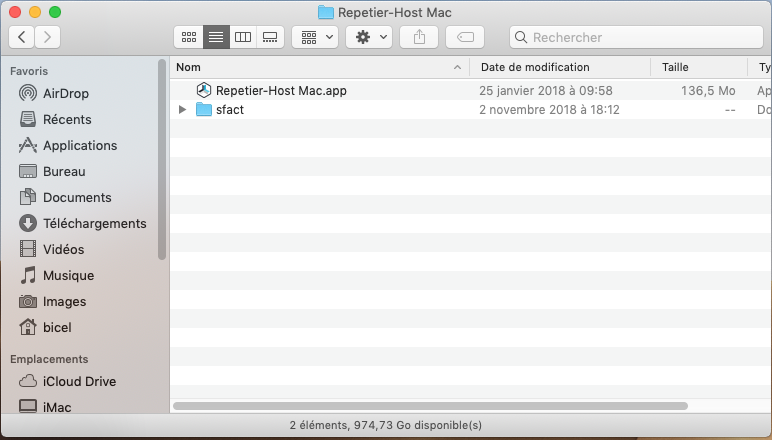Click the magnifier icon in search field
Image resolution: width=772 pixels, height=440 pixels.
[x=520, y=37]
